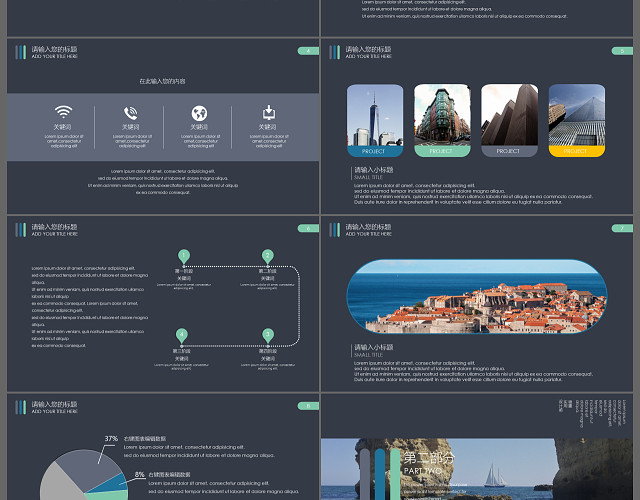640x500 pixels.
Task: Click the '关键词' label under the Wi-Fi icon
Action: point(63,127)
